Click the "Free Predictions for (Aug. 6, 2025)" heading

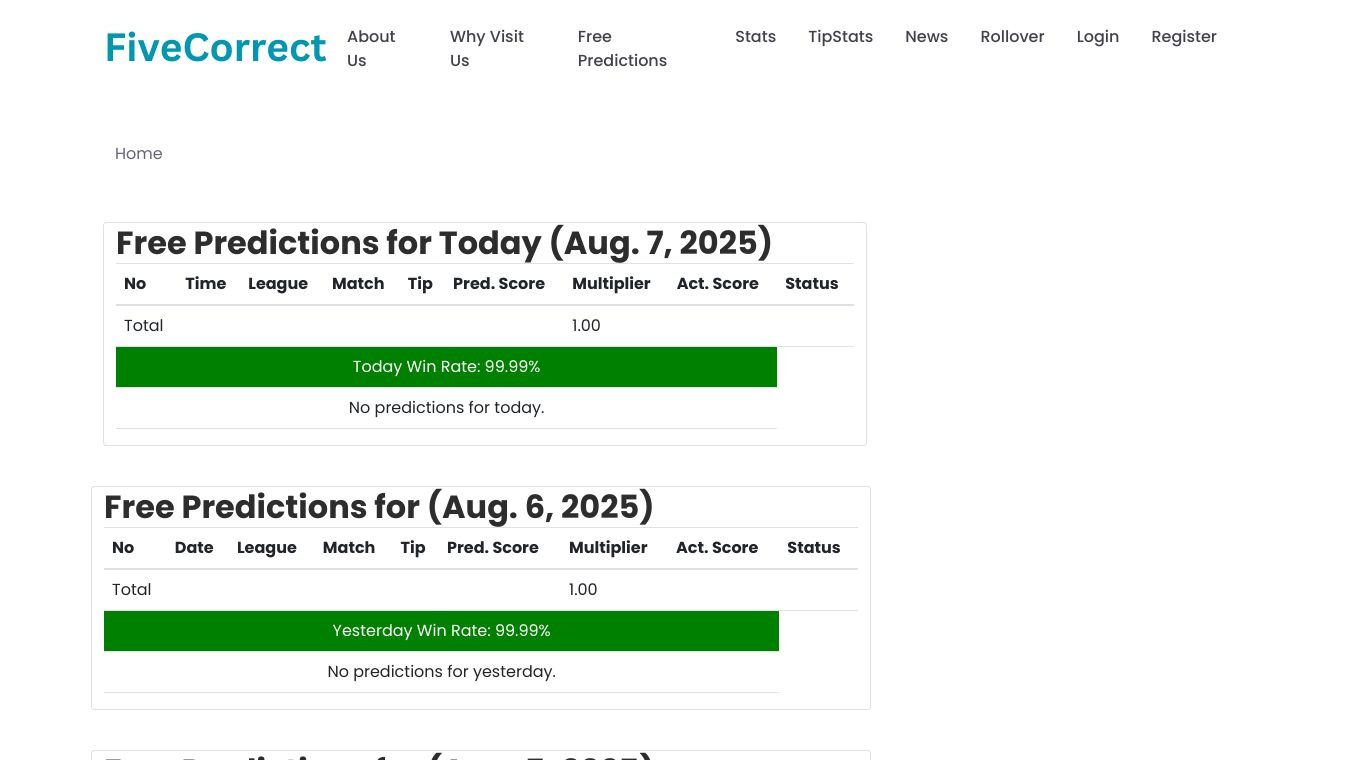(379, 507)
